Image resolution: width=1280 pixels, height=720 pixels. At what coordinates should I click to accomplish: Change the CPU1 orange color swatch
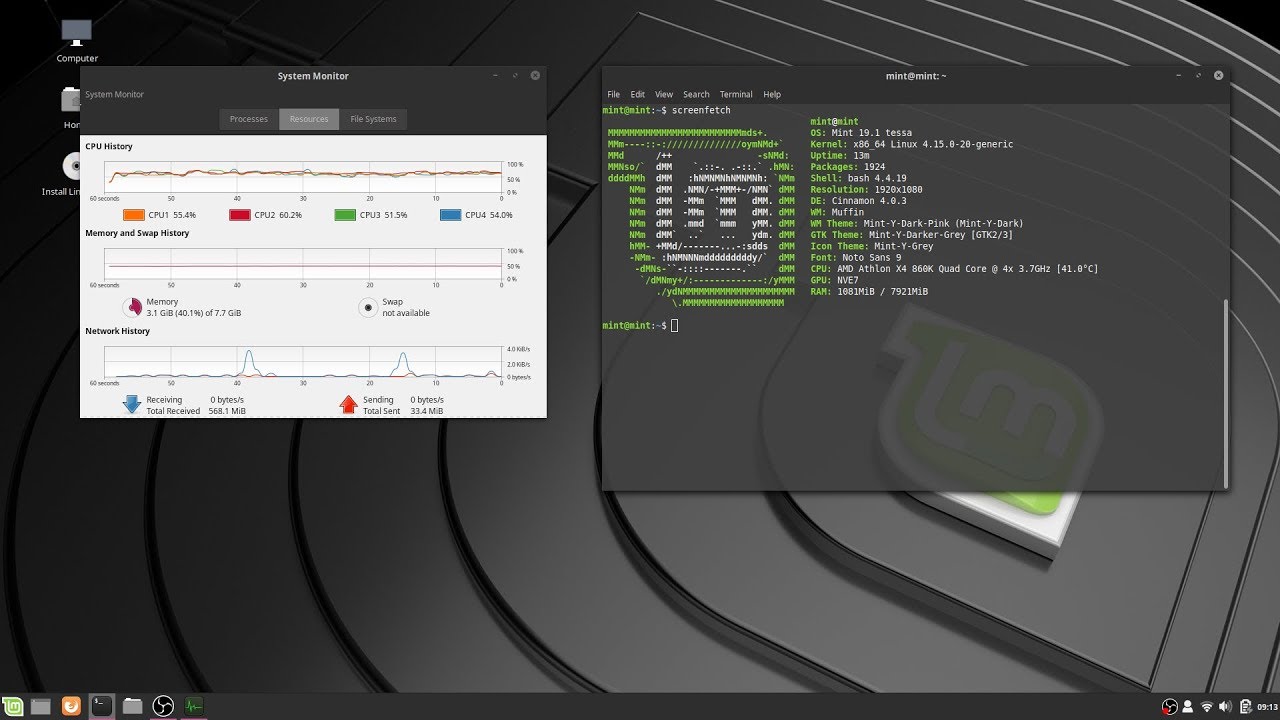click(x=134, y=215)
